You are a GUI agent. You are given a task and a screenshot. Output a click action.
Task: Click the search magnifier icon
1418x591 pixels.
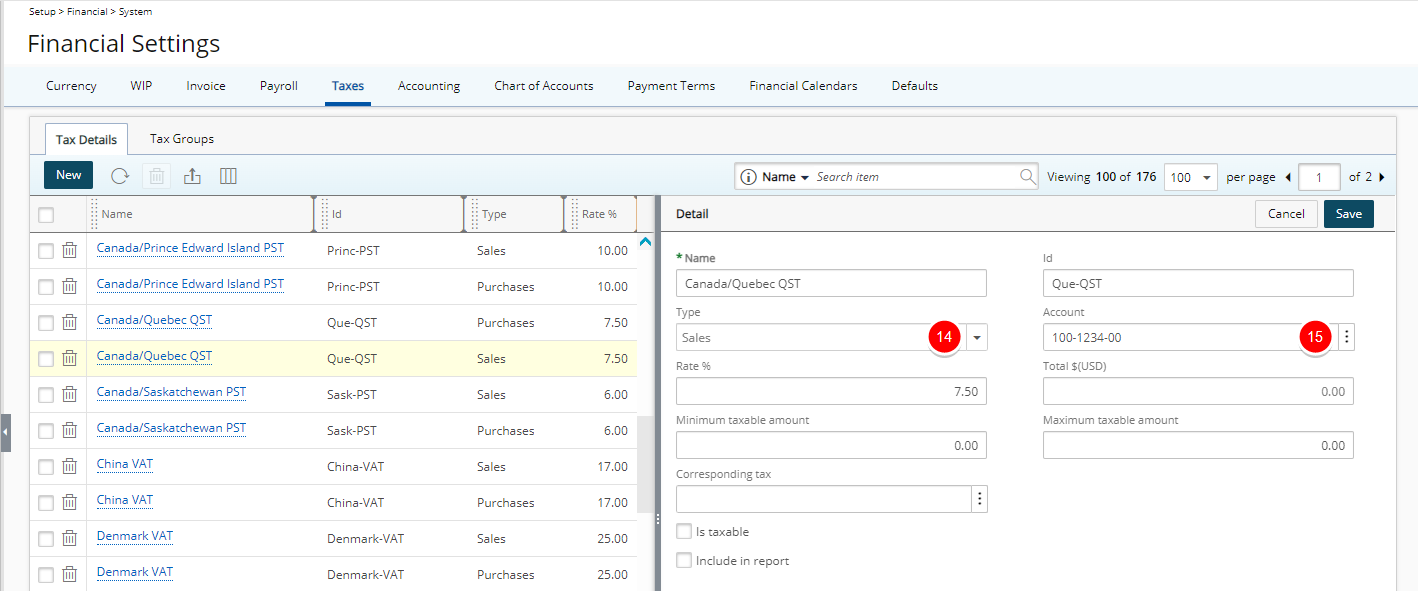coord(1028,177)
